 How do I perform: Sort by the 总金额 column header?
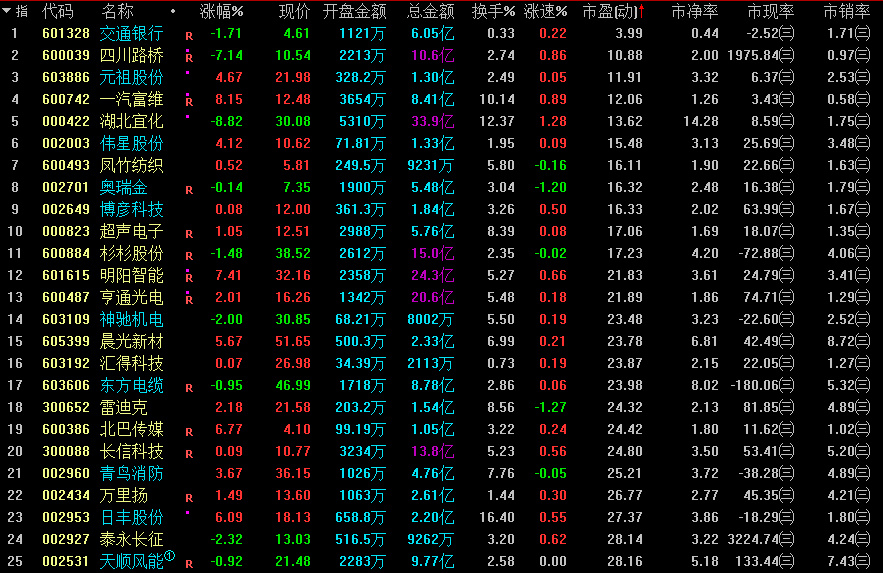tap(431, 11)
